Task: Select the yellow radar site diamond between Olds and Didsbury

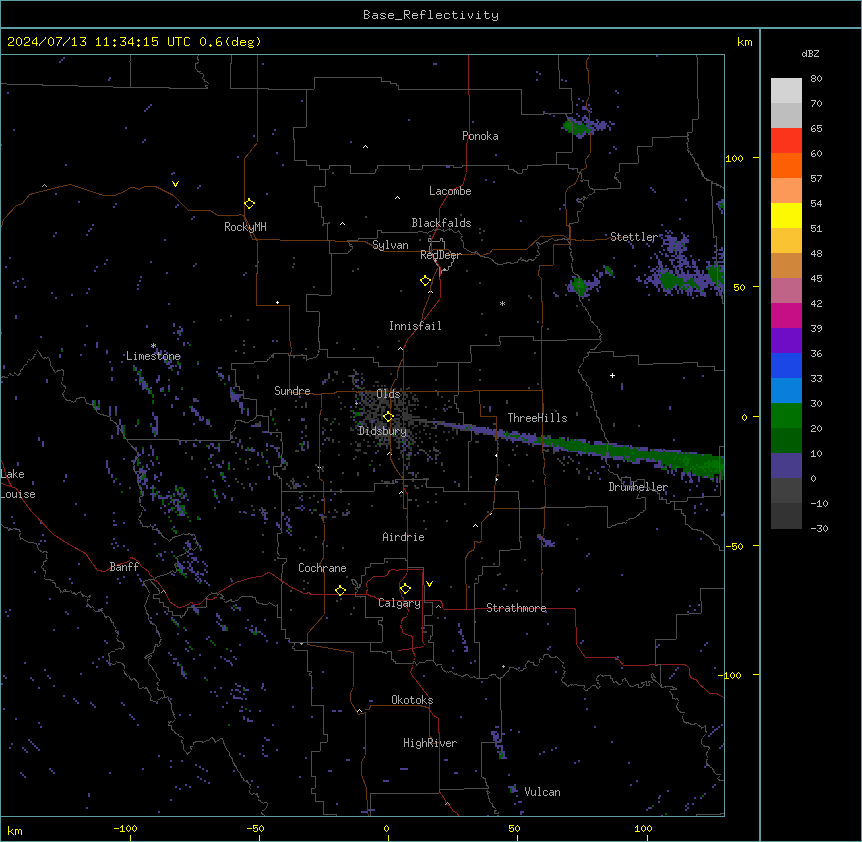Action: [388, 417]
